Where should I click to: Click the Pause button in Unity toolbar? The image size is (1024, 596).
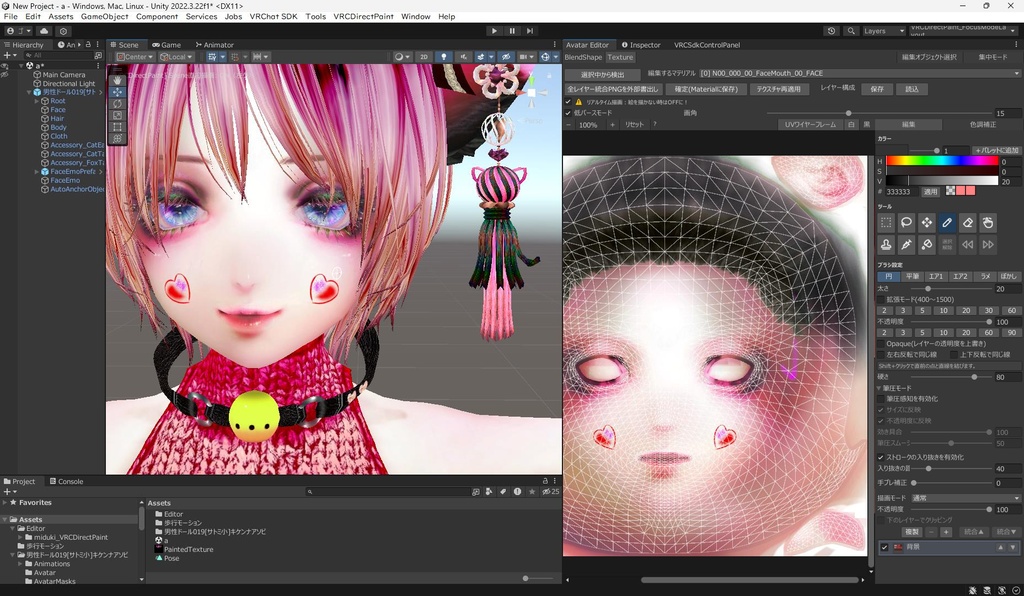pos(512,31)
